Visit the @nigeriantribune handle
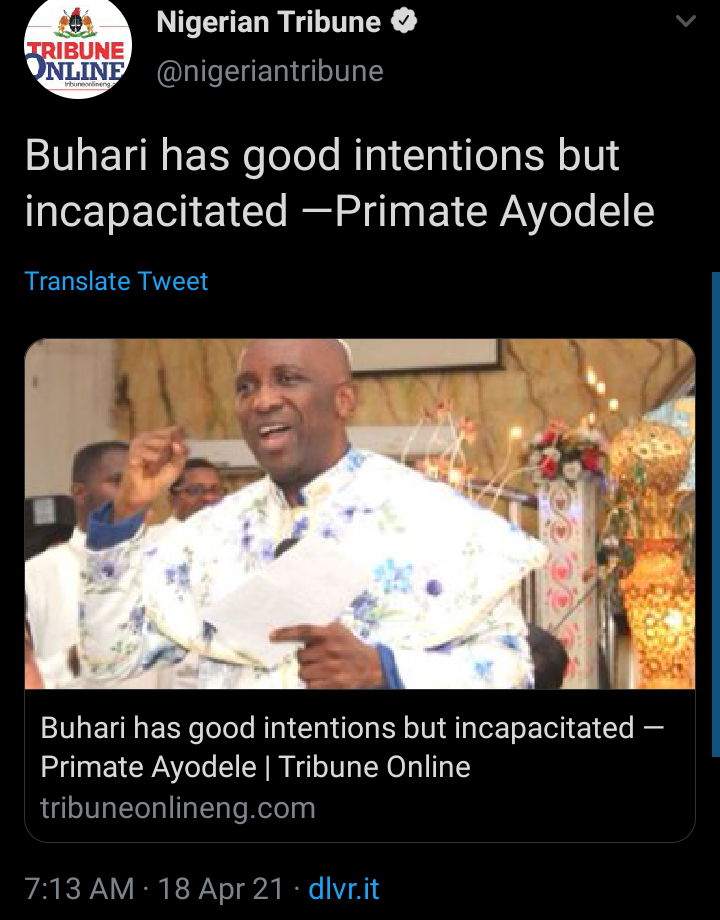 coord(270,72)
